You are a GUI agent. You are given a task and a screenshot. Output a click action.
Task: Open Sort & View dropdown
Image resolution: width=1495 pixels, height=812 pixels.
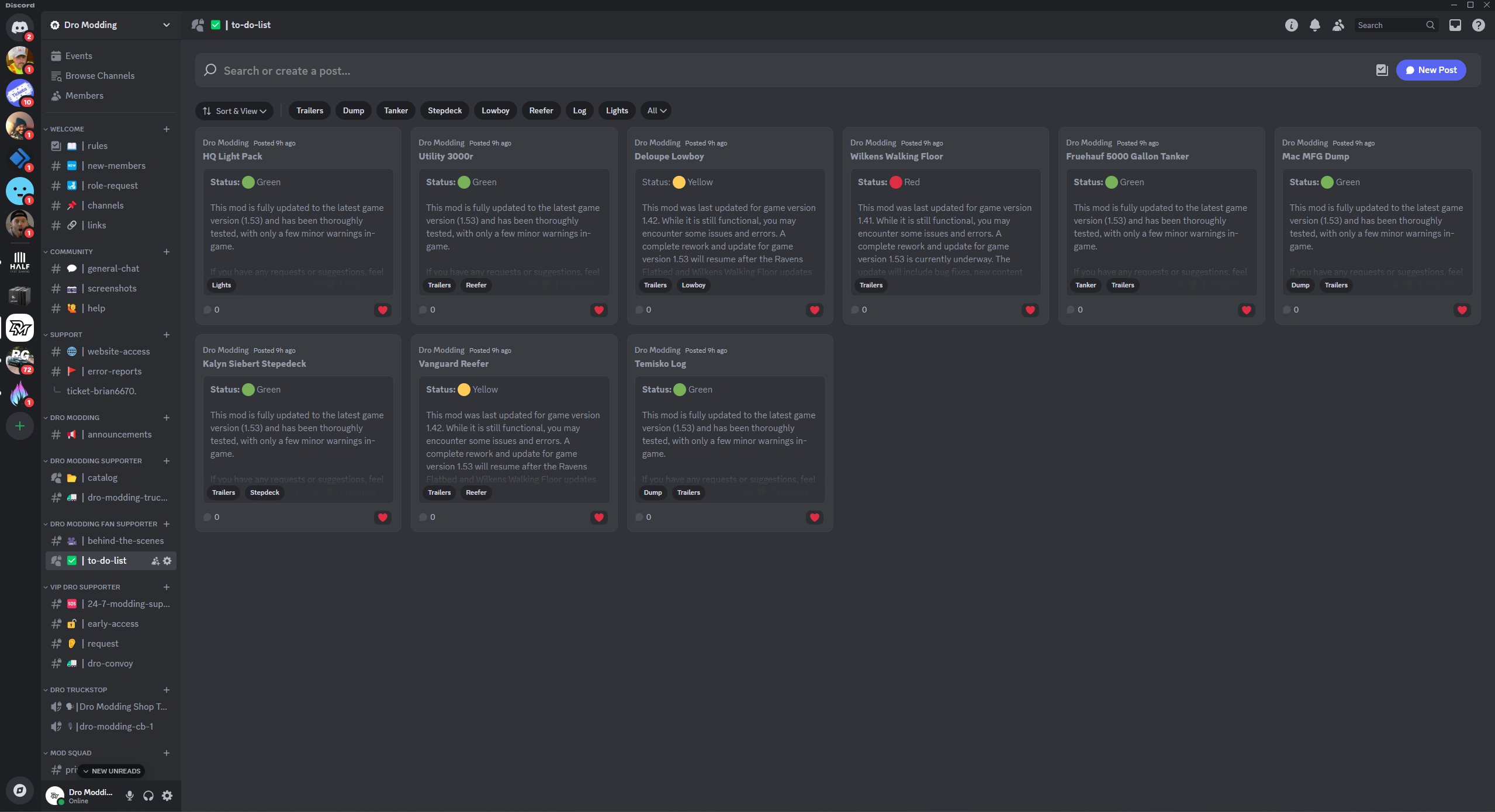coord(234,111)
